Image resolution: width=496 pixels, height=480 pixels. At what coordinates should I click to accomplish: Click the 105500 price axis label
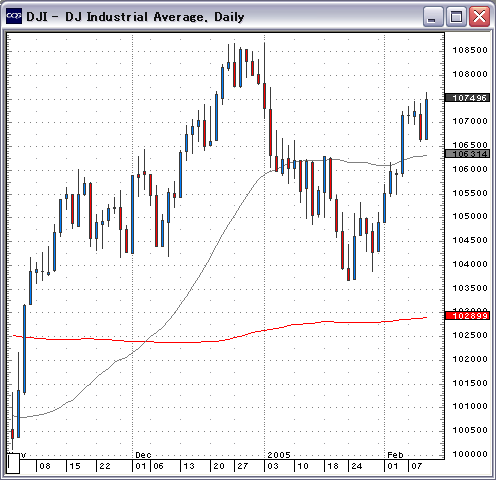[470, 193]
